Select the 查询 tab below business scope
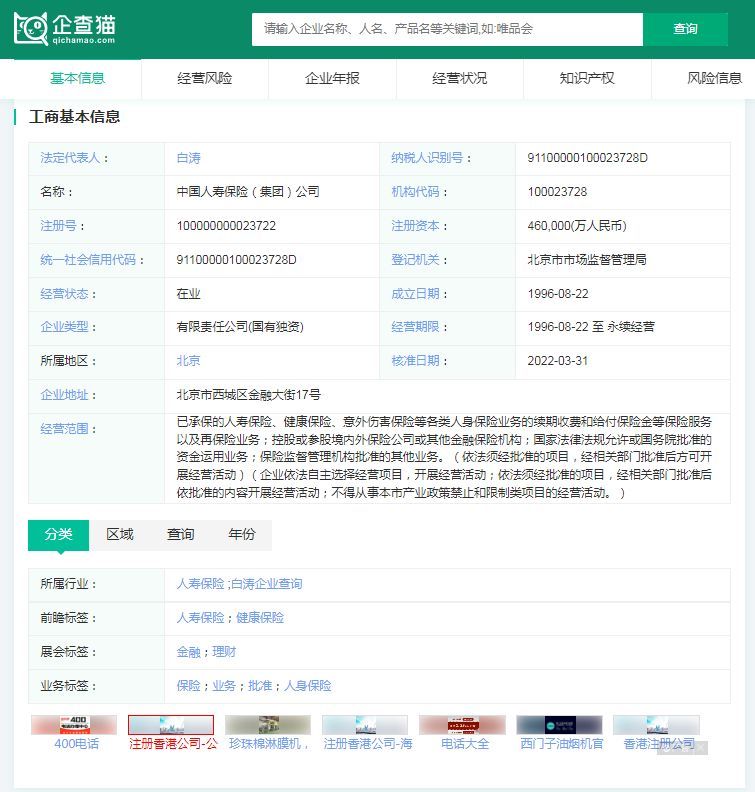The image size is (755, 792). pos(181,534)
